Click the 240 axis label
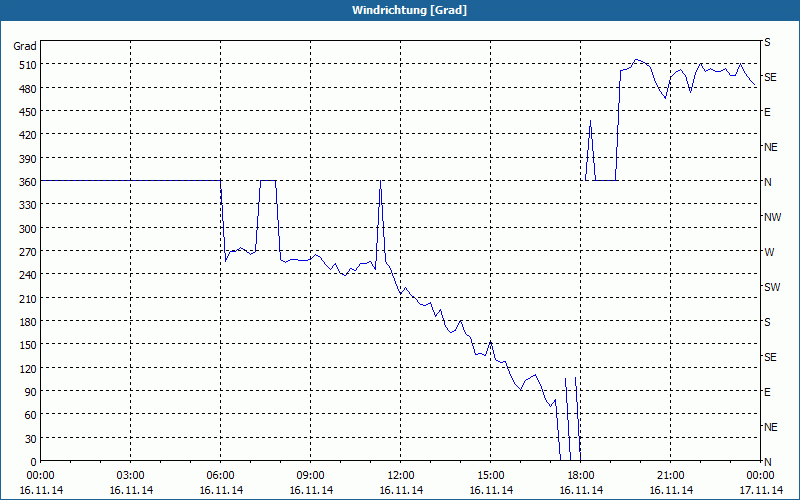Image resolution: width=800 pixels, height=500 pixels. point(28,275)
